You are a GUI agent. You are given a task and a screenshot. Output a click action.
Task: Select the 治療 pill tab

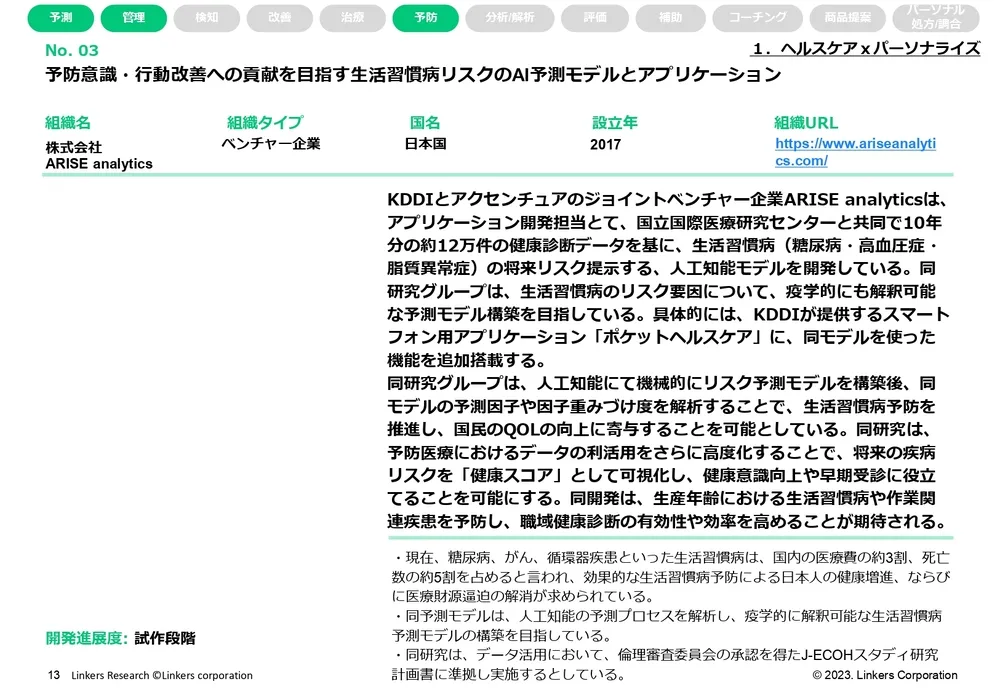pyautogui.click(x=353, y=18)
